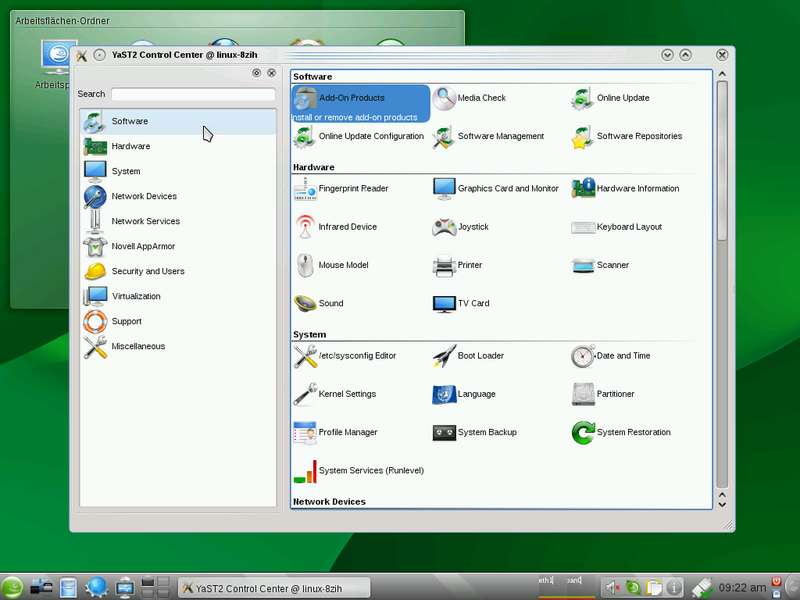Open Software Repositories
This screenshot has height=600, width=800.
[627, 136]
